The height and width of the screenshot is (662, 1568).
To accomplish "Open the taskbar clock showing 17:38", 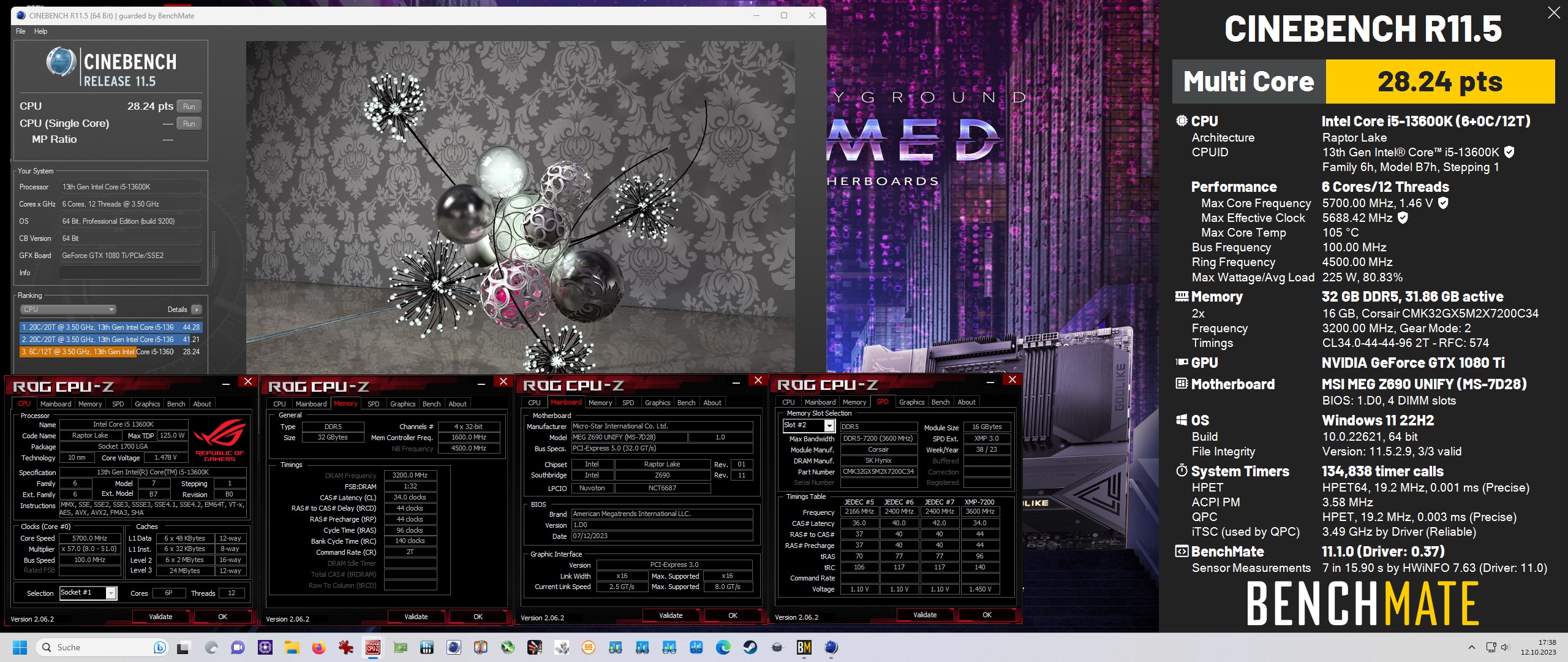I will [x=1538, y=647].
